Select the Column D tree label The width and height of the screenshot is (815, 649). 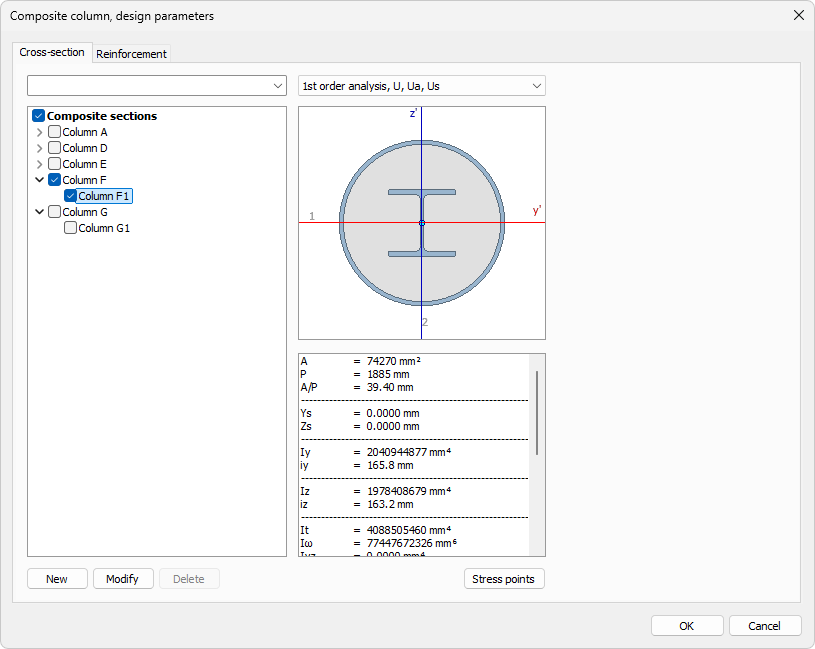coord(85,148)
